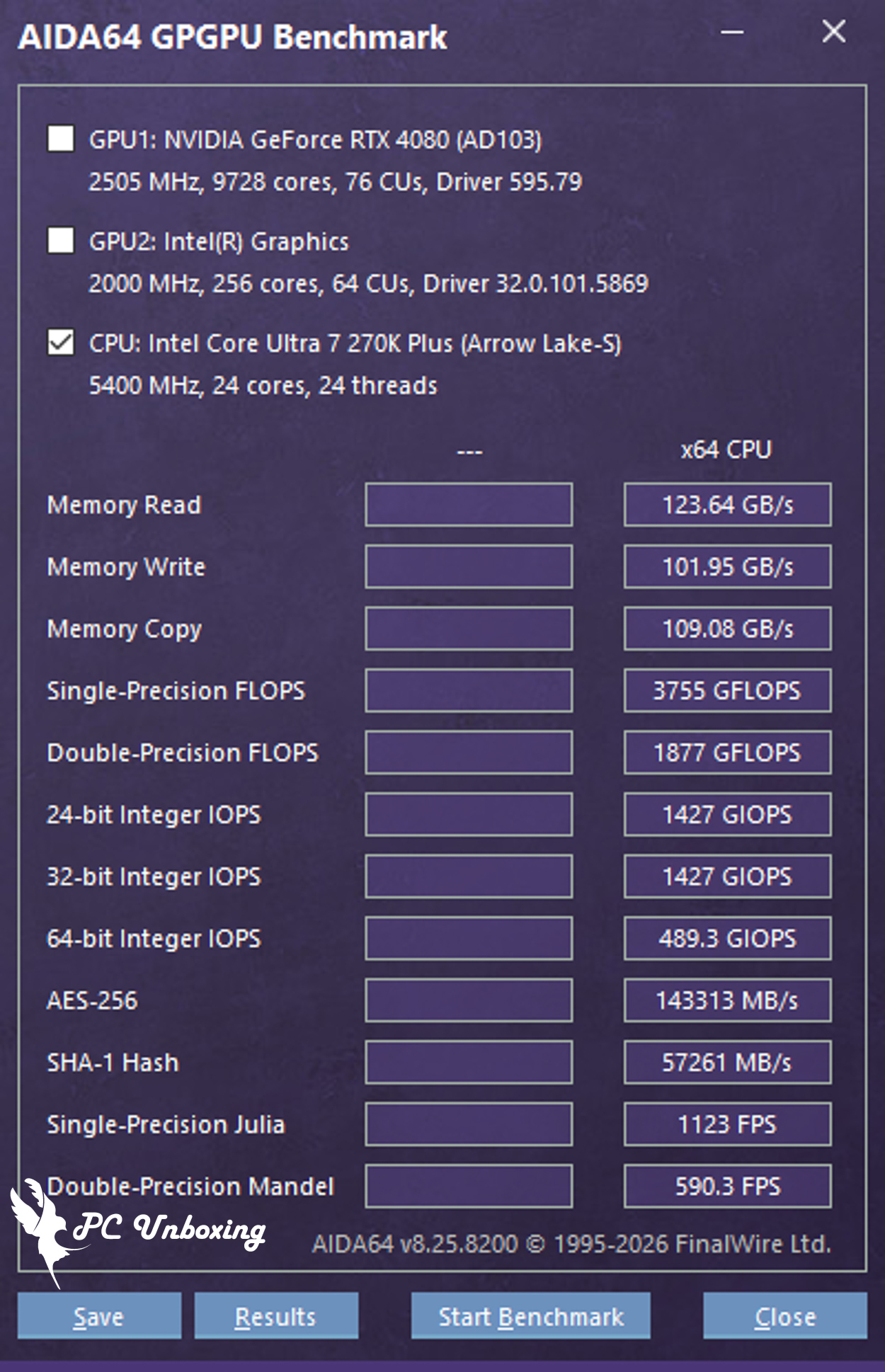885x1372 pixels.
Task: Enable the GPU1 NVIDIA GeForce RTX 4080 checkbox
Action: (x=61, y=139)
